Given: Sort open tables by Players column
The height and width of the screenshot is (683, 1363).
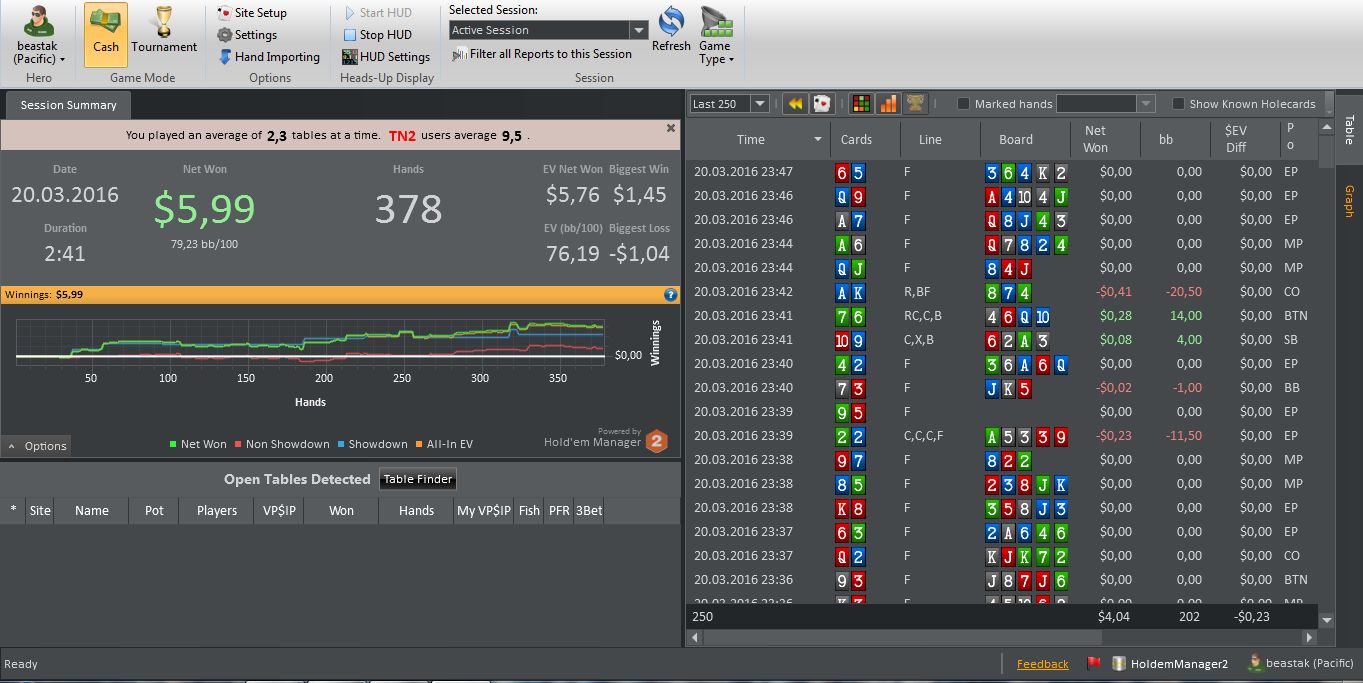Looking at the screenshot, I should tap(217, 510).
